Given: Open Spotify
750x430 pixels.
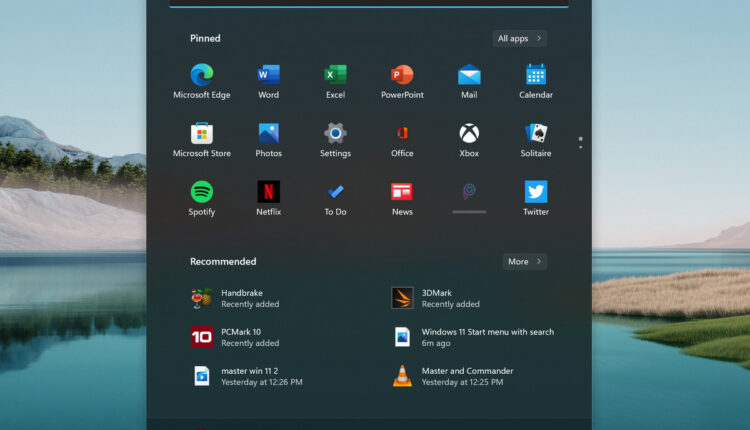Looking at the screenshot, I should (201, 192).
